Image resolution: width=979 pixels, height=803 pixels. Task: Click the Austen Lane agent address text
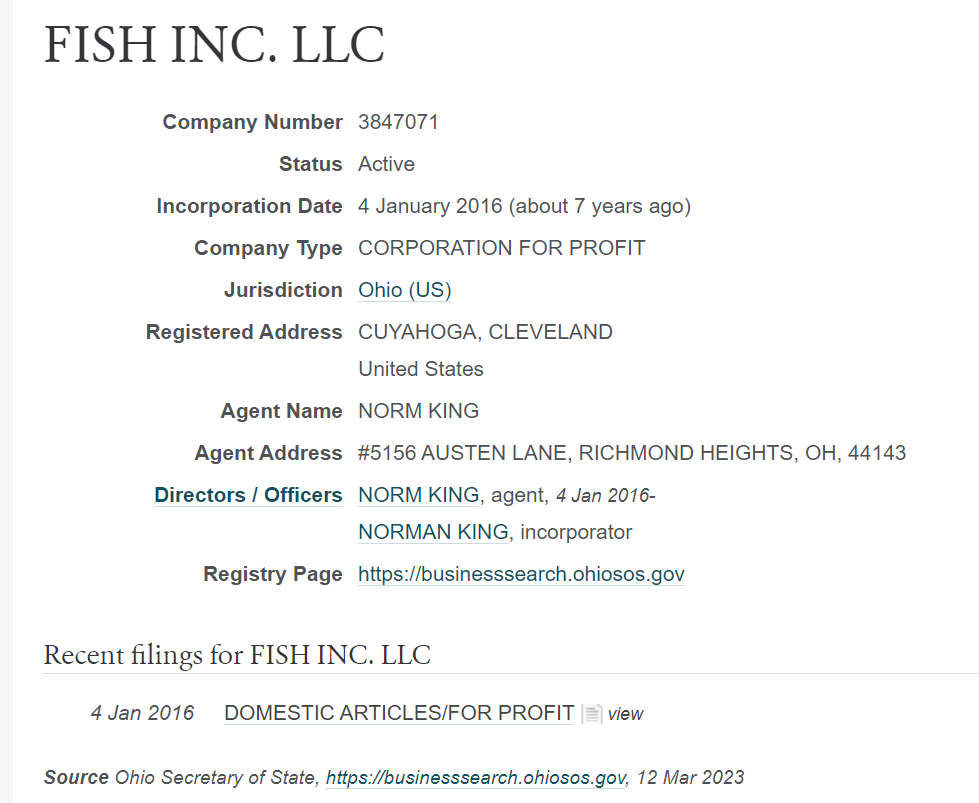(632, 453)
